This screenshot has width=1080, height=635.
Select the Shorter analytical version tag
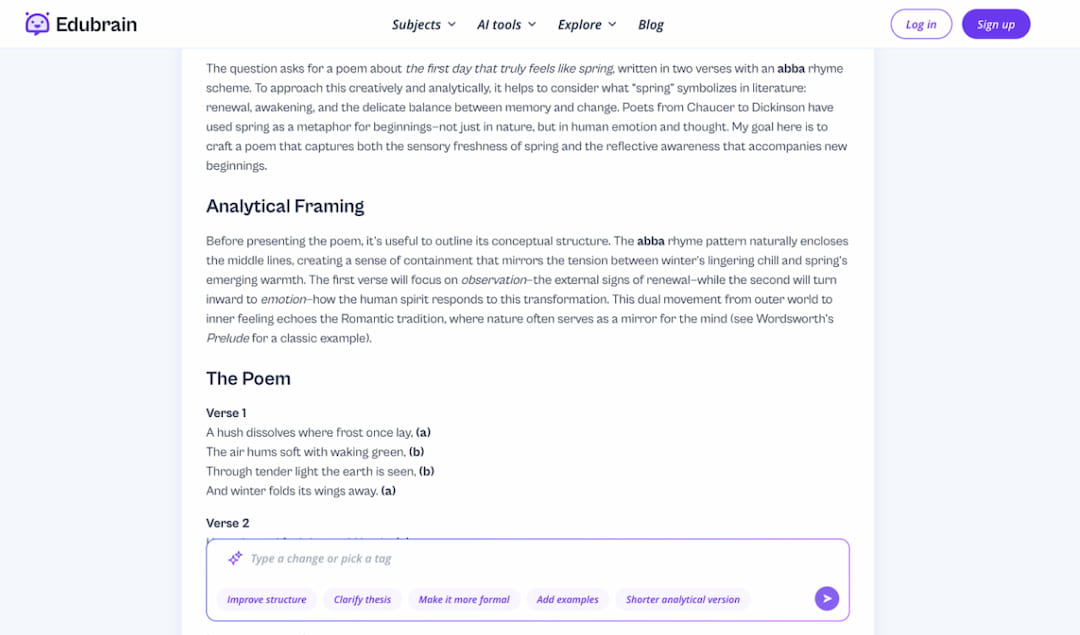tap(683, 599)
